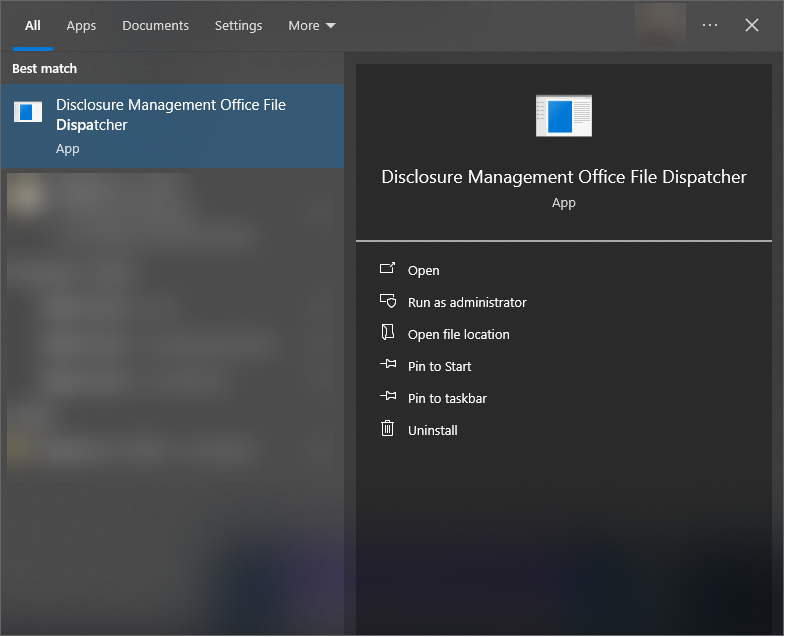Click the Open file location folder icon
This screenshot has width=785, height=637.
[x=388, y=332]
